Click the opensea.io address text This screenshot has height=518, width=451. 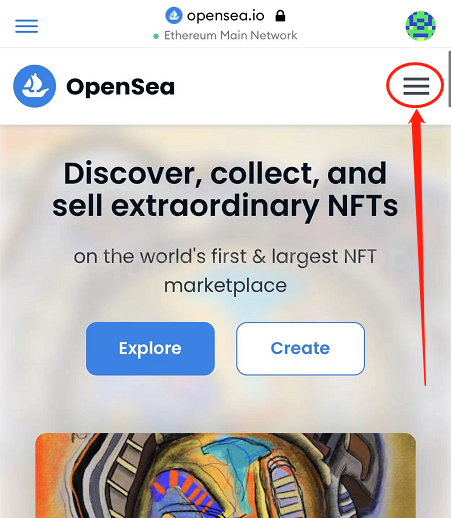(x=226, y=16)
